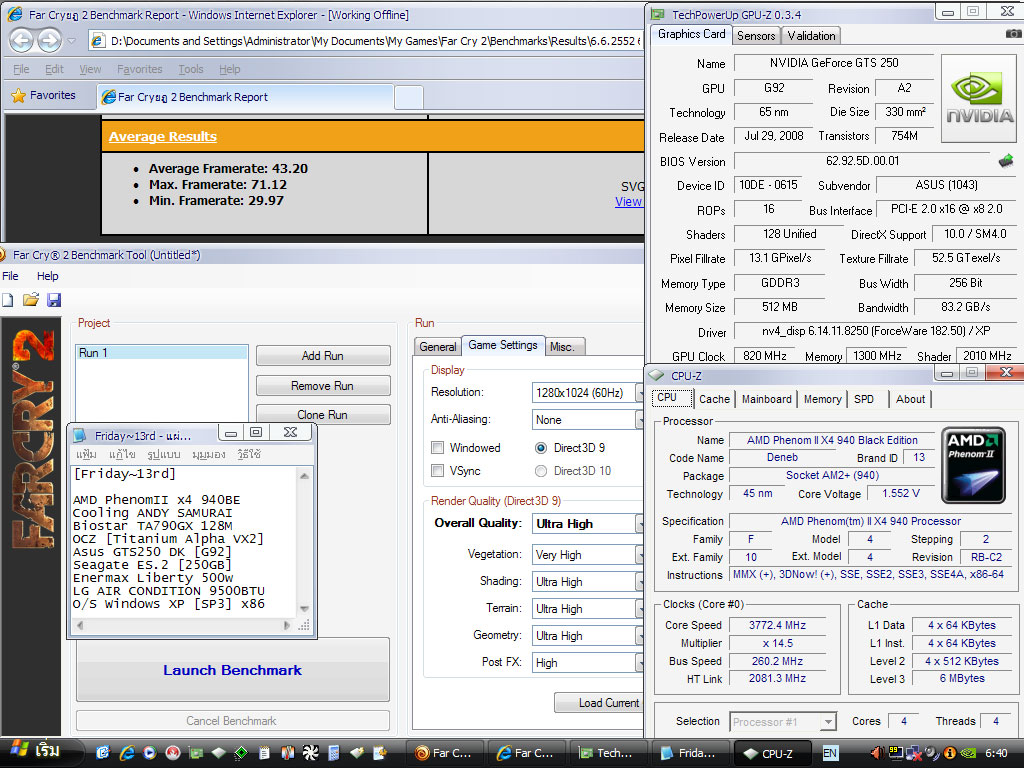Click Friday notepad taskbar button

[690, 753]
